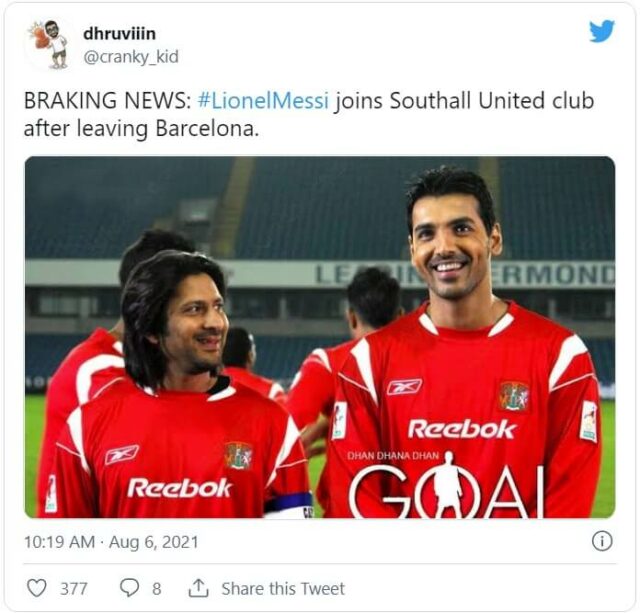Open the @cranky_kid handle

pyautogui.click(x=131, y=57)
